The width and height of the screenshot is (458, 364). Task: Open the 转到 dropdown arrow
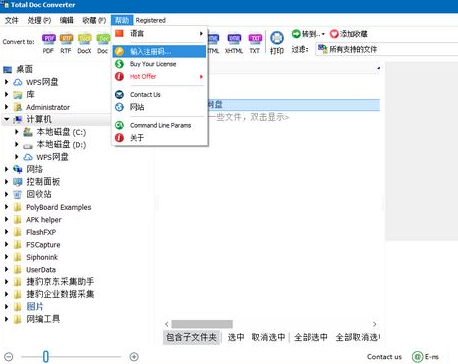click(x=323, y=34)
